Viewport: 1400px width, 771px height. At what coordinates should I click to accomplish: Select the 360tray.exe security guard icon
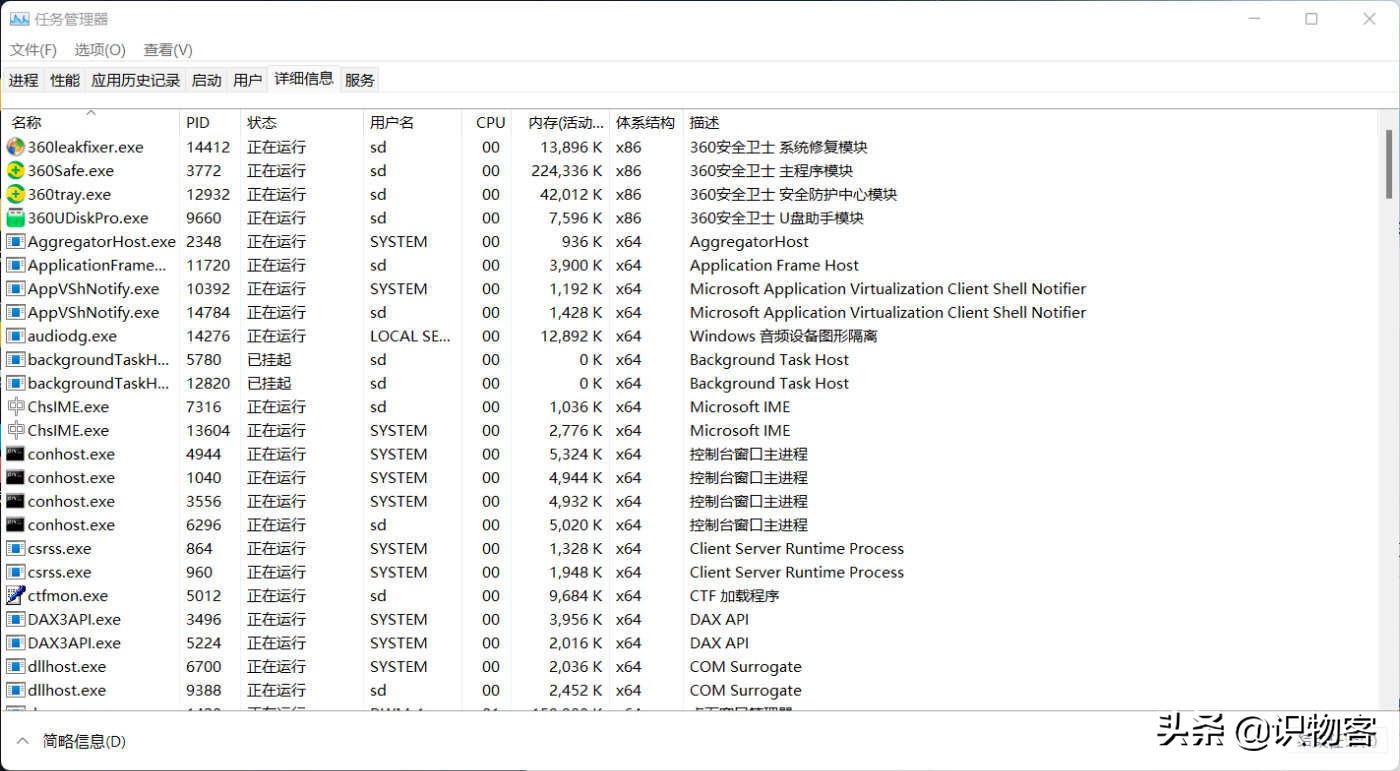(x=16, y=194)
